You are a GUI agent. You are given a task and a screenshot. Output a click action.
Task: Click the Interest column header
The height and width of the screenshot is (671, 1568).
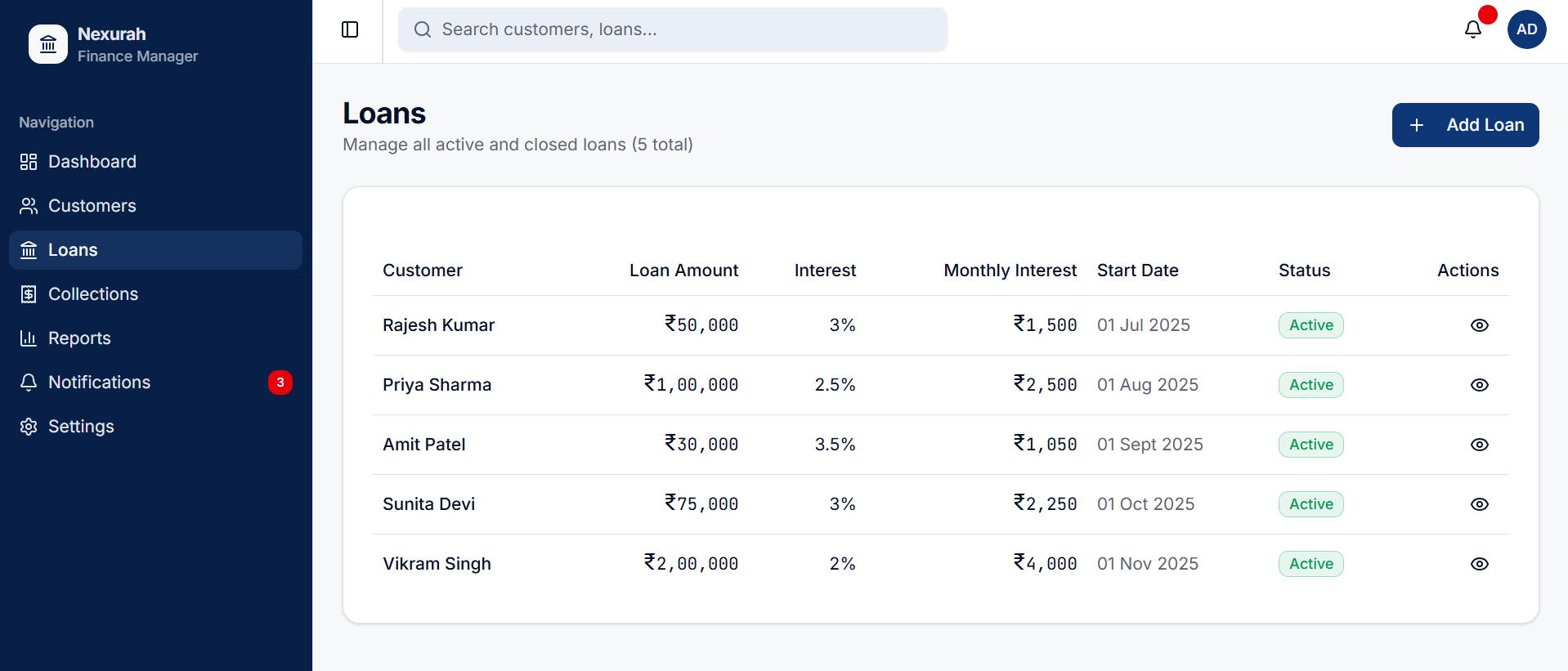coord(825,271)
